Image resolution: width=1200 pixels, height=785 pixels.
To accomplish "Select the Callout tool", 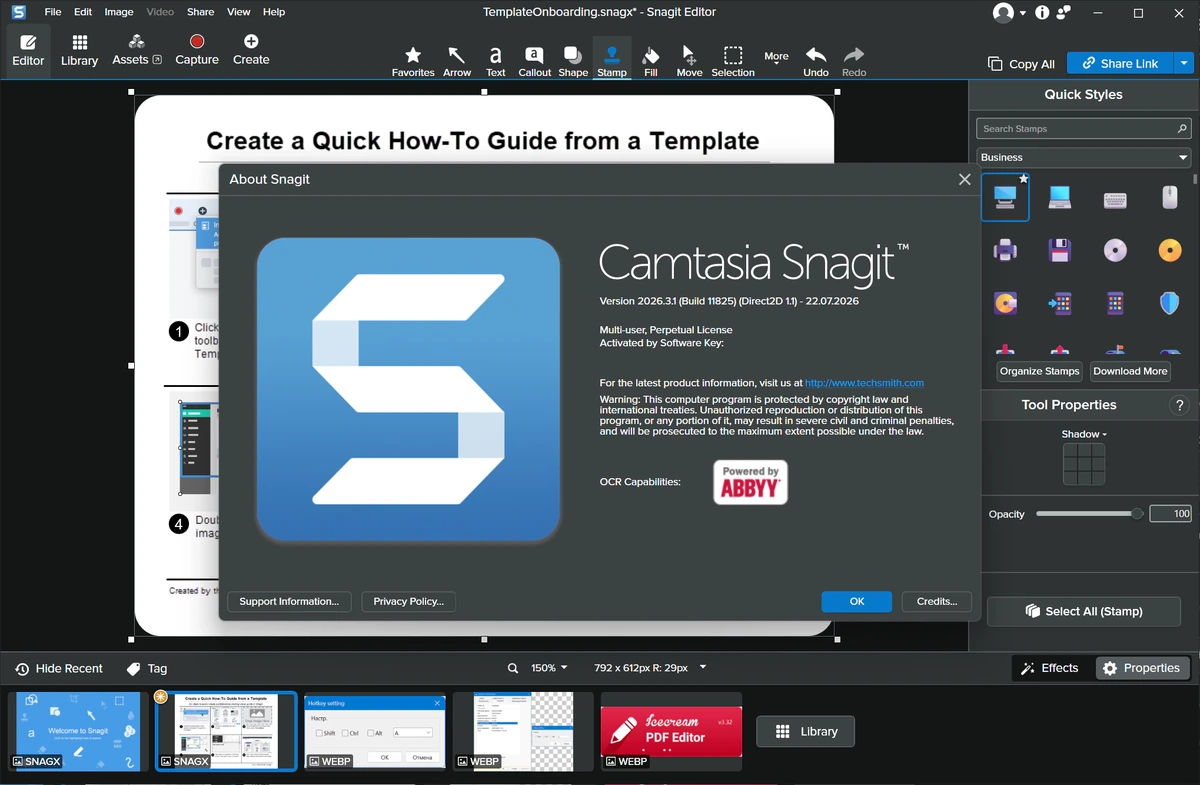I will (534, 61).
